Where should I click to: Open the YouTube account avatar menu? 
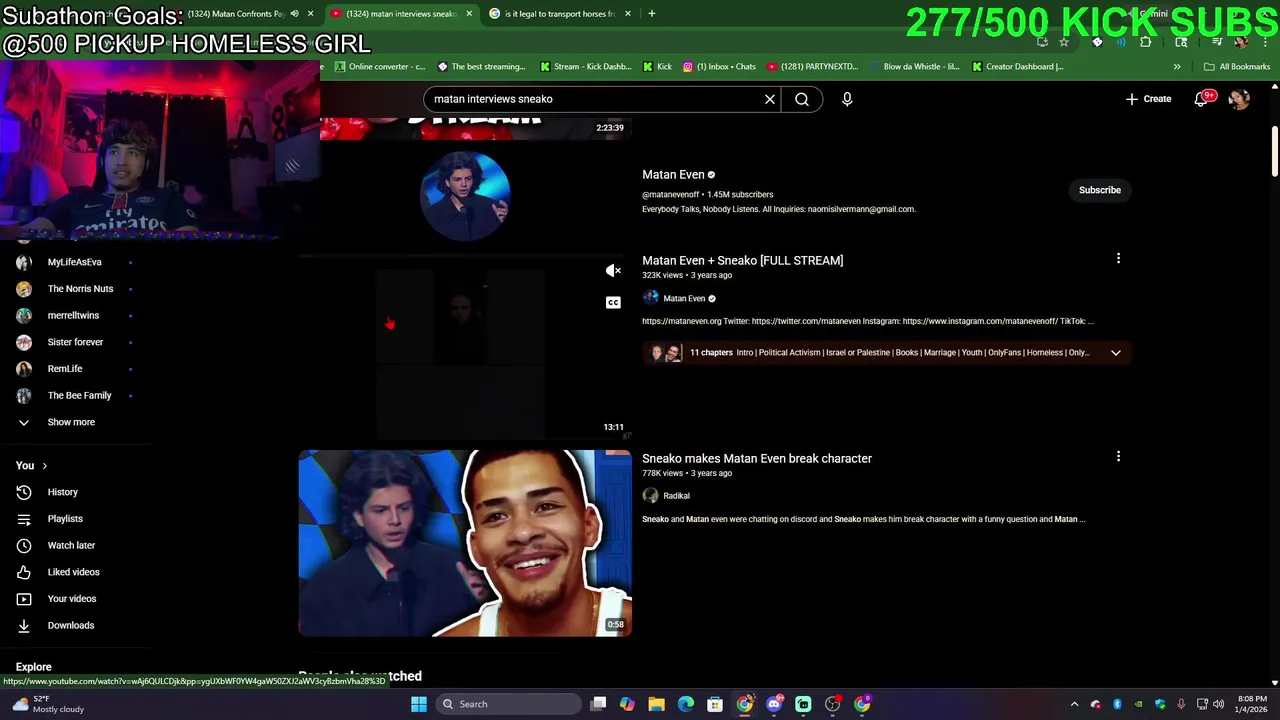click(x=1239, y=99)
